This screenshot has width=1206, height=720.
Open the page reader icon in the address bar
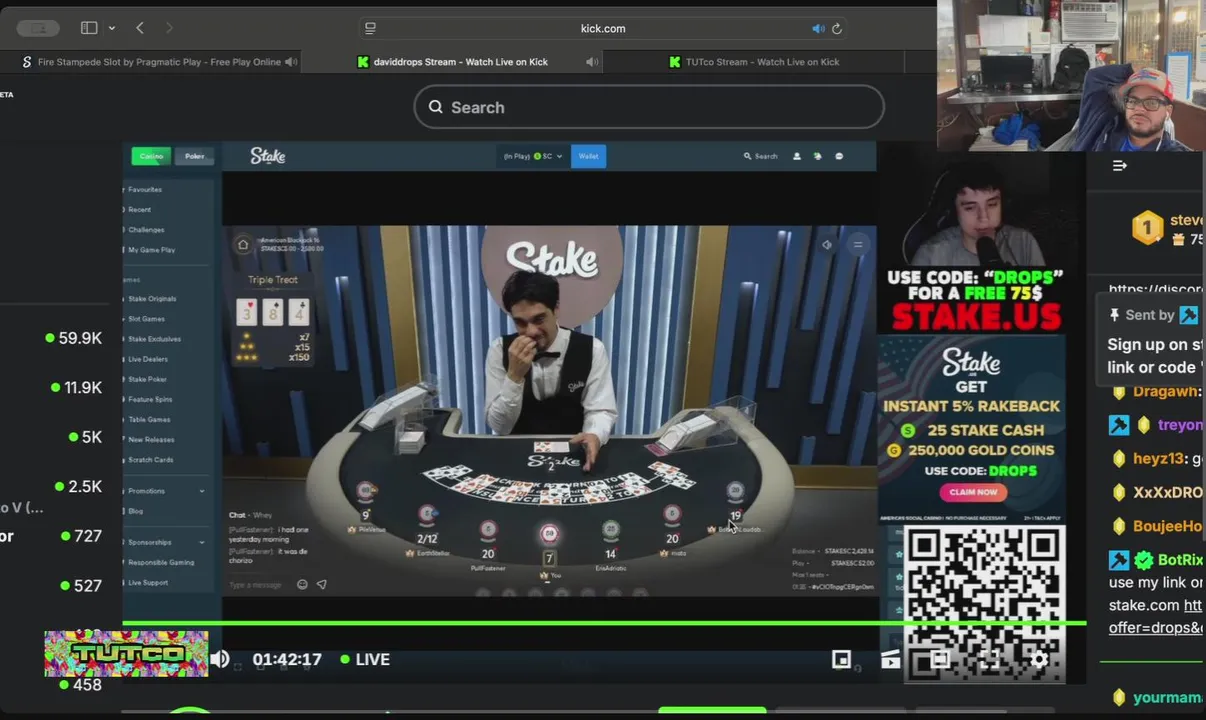point(370,28)
